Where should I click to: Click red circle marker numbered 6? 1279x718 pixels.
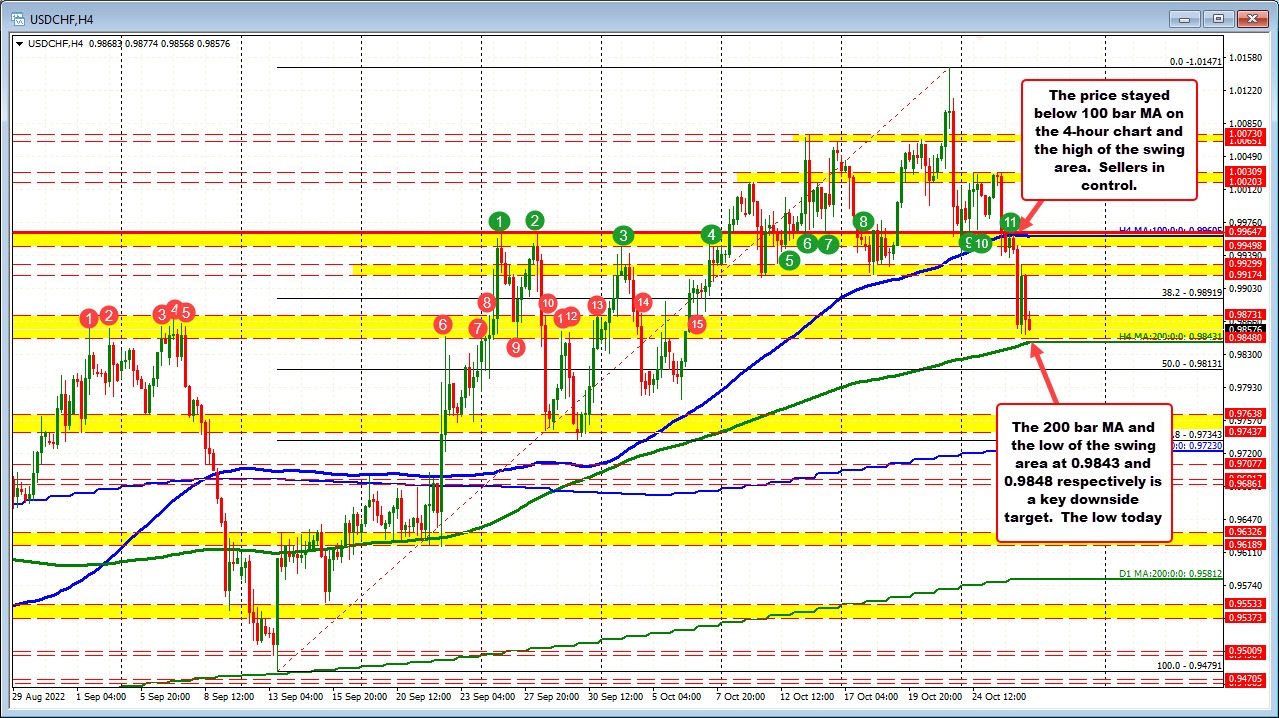pos(444,324)
